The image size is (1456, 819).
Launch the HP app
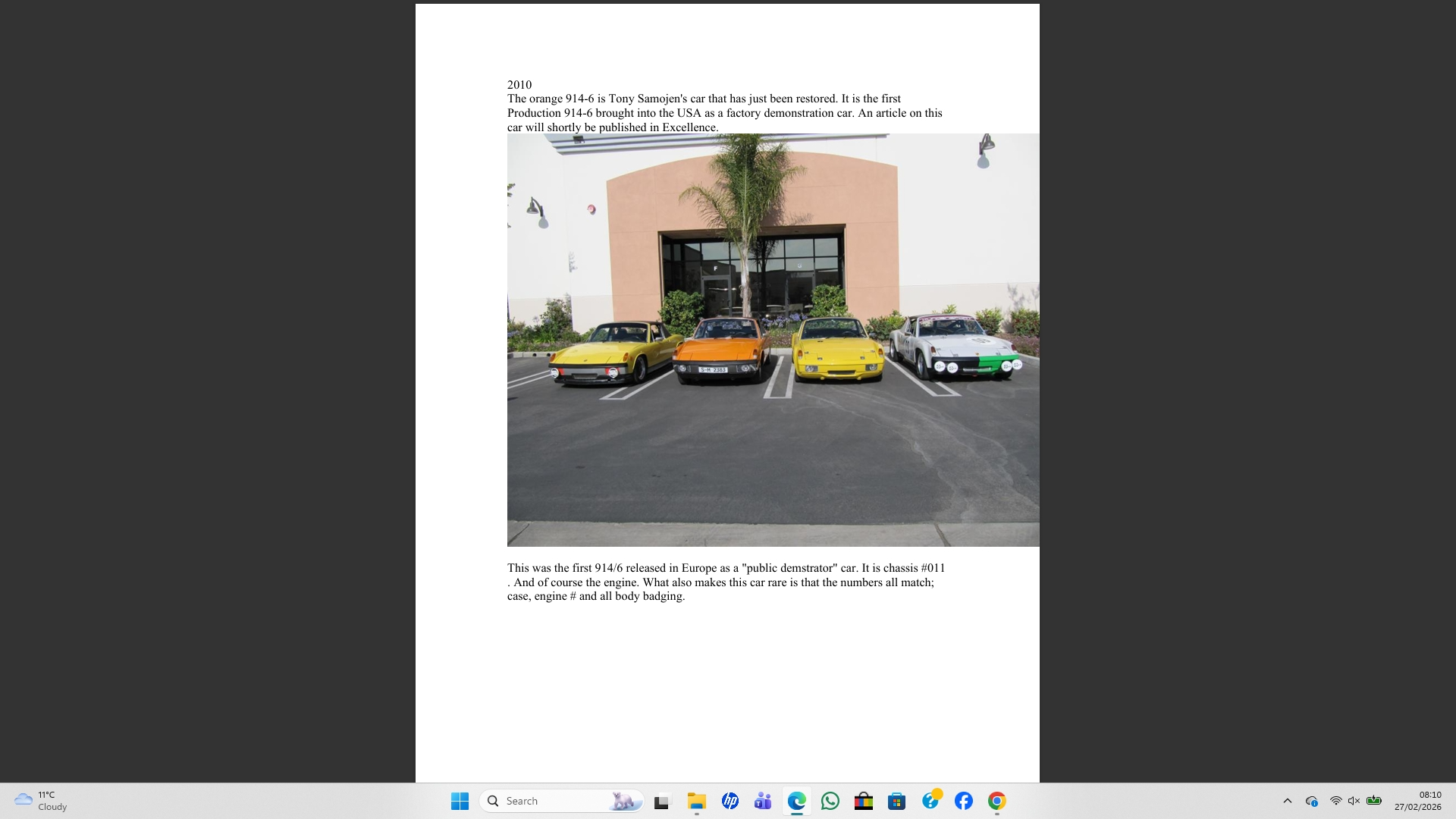pos(730,801)
